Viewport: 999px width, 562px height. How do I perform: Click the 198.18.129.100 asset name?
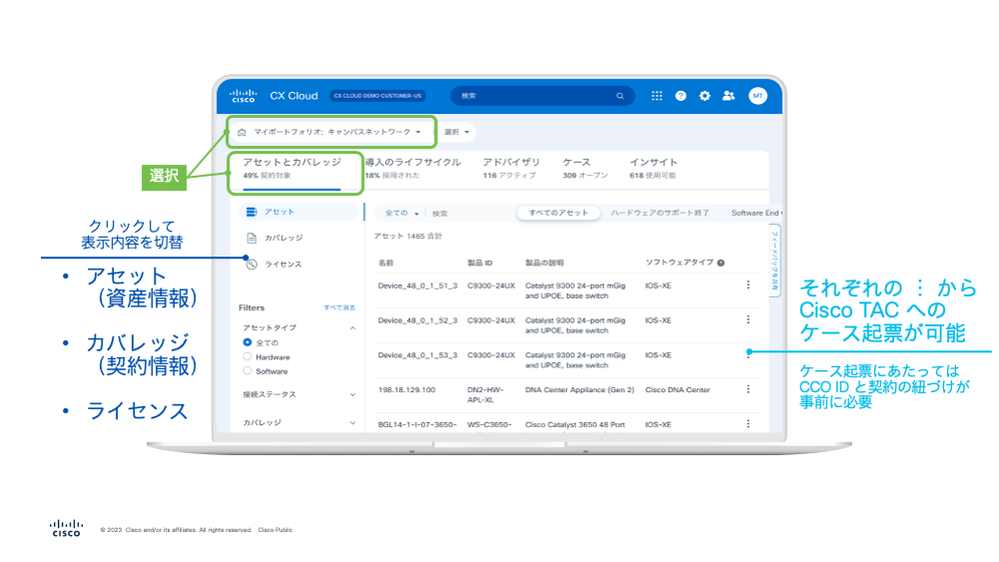(x=406, y=389)
